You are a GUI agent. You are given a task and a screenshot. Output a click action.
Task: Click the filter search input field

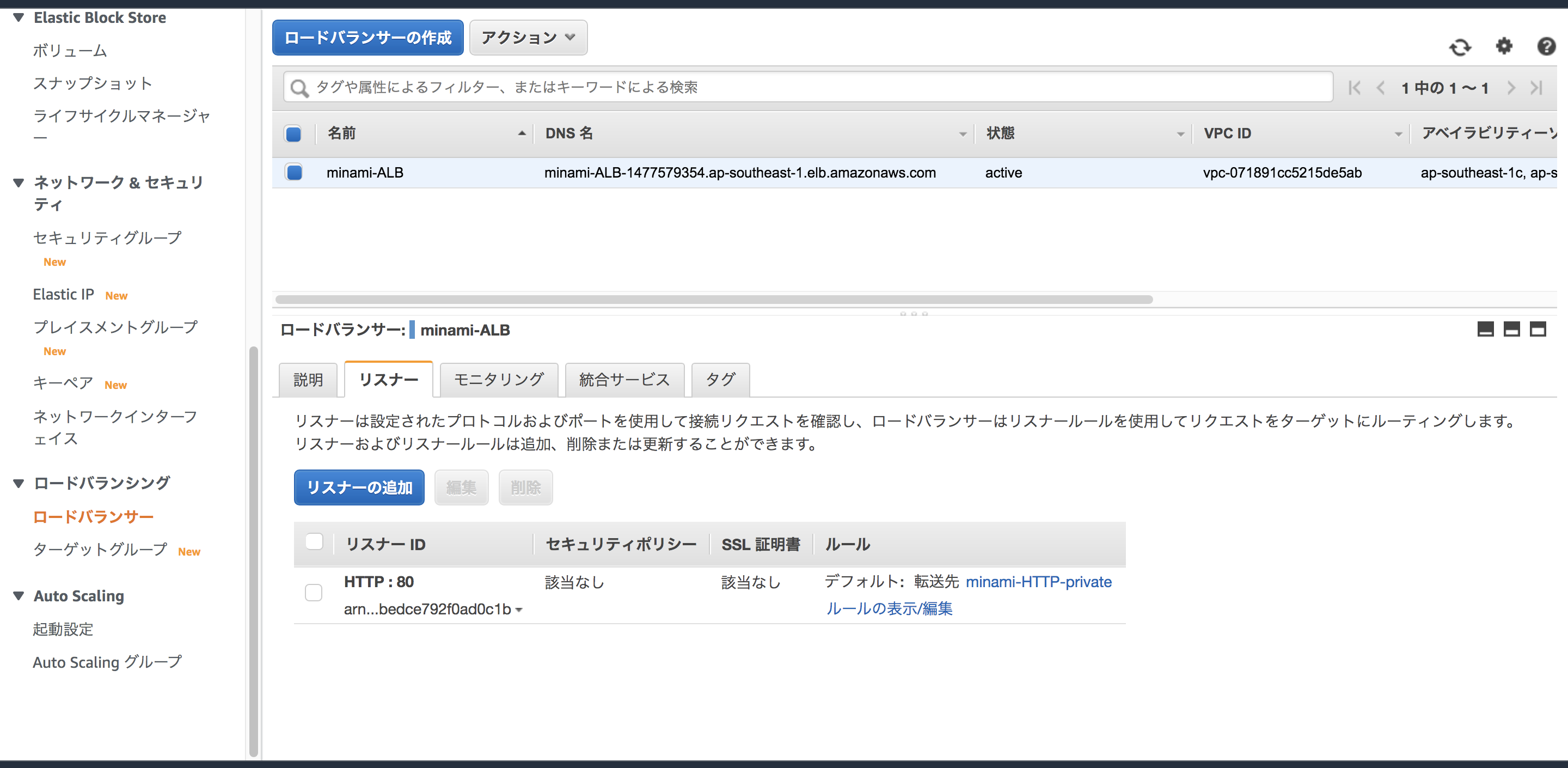pos(731,87)
